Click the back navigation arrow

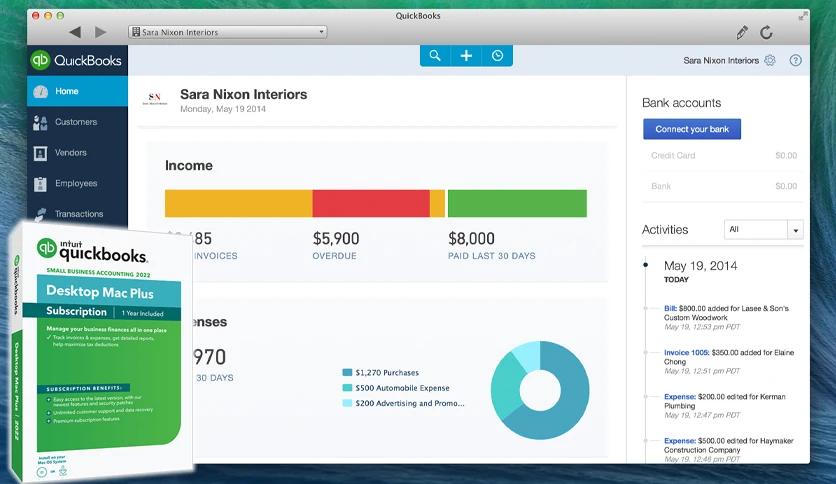tap(75, 32)
